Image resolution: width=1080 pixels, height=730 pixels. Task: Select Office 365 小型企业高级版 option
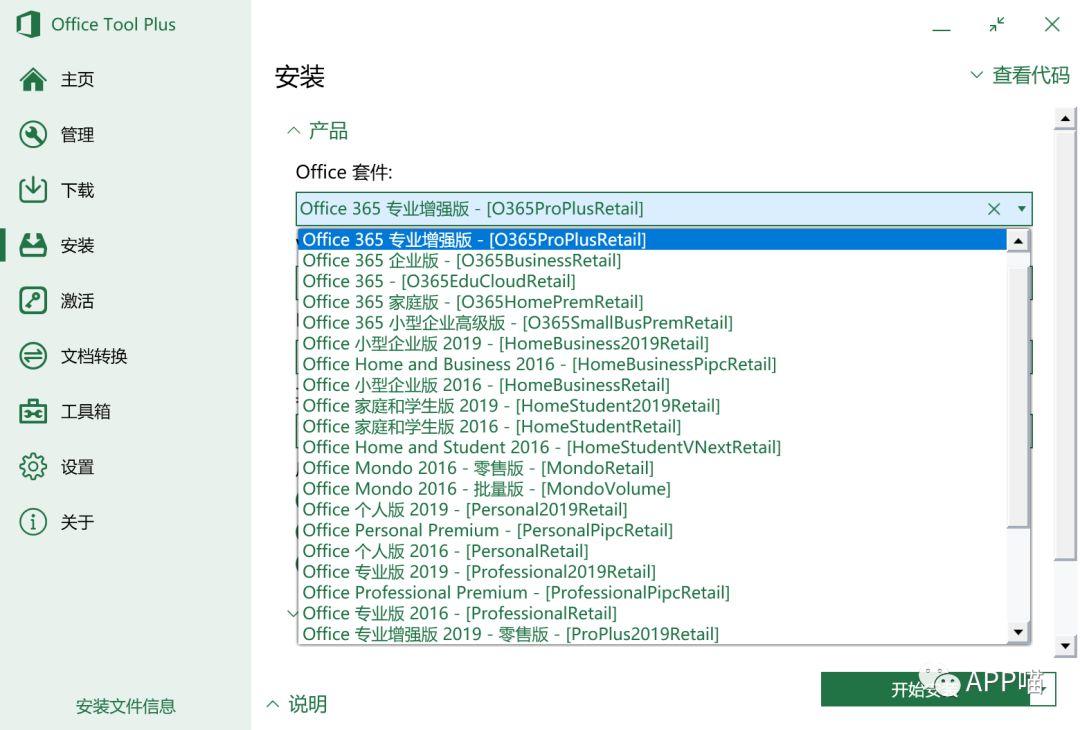(653, 322)
